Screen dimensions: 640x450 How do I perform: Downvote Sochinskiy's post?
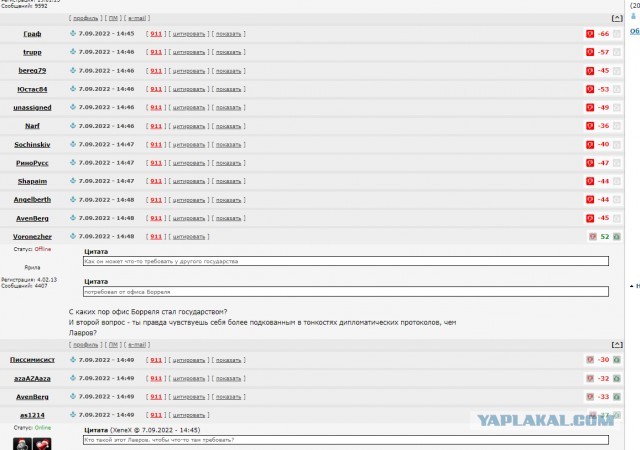click(x=590, y=145)
